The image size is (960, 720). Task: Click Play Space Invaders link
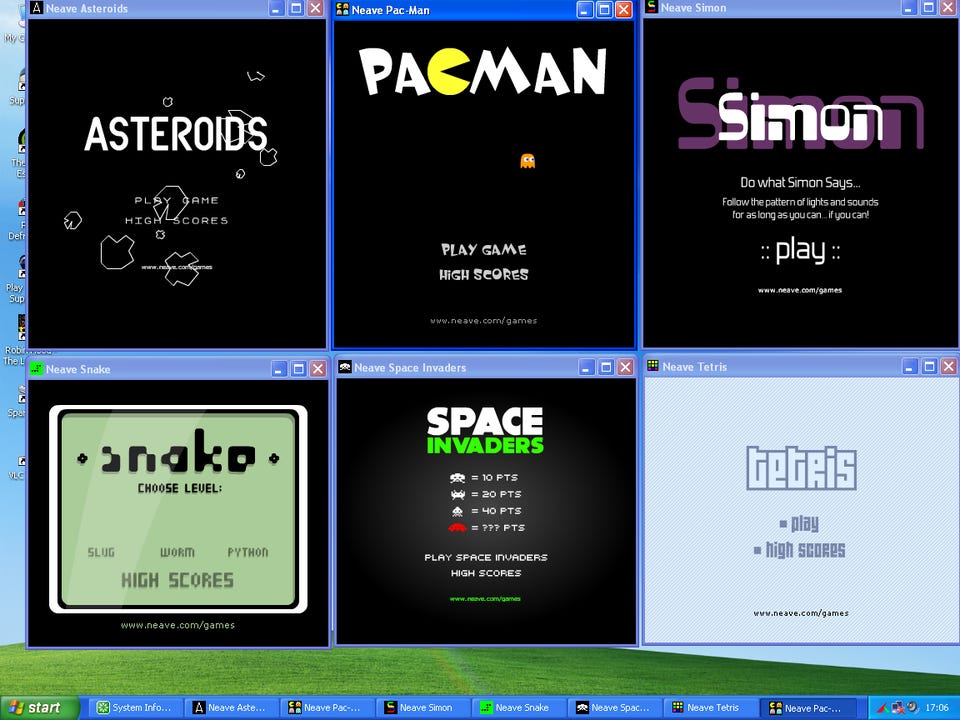pos(486,557)
